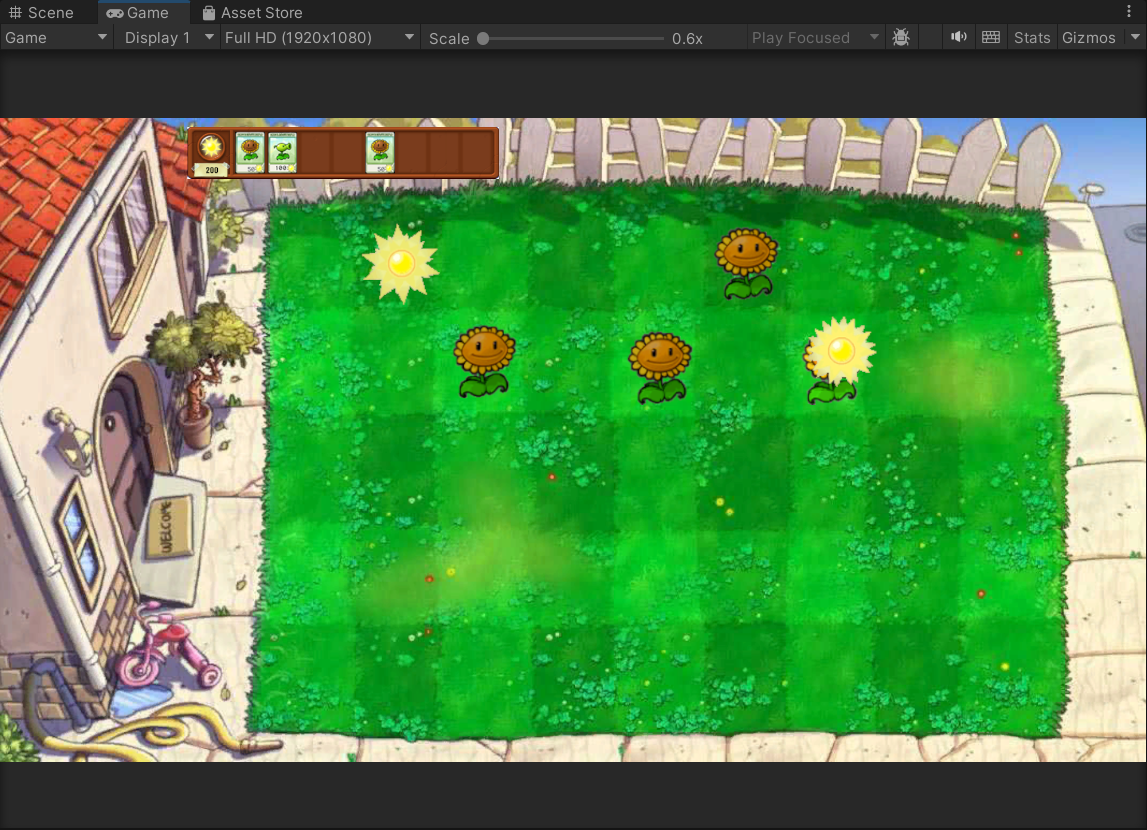
Task: Collect the sun overlapping a sunflower
Action: (x=840, y=351)
